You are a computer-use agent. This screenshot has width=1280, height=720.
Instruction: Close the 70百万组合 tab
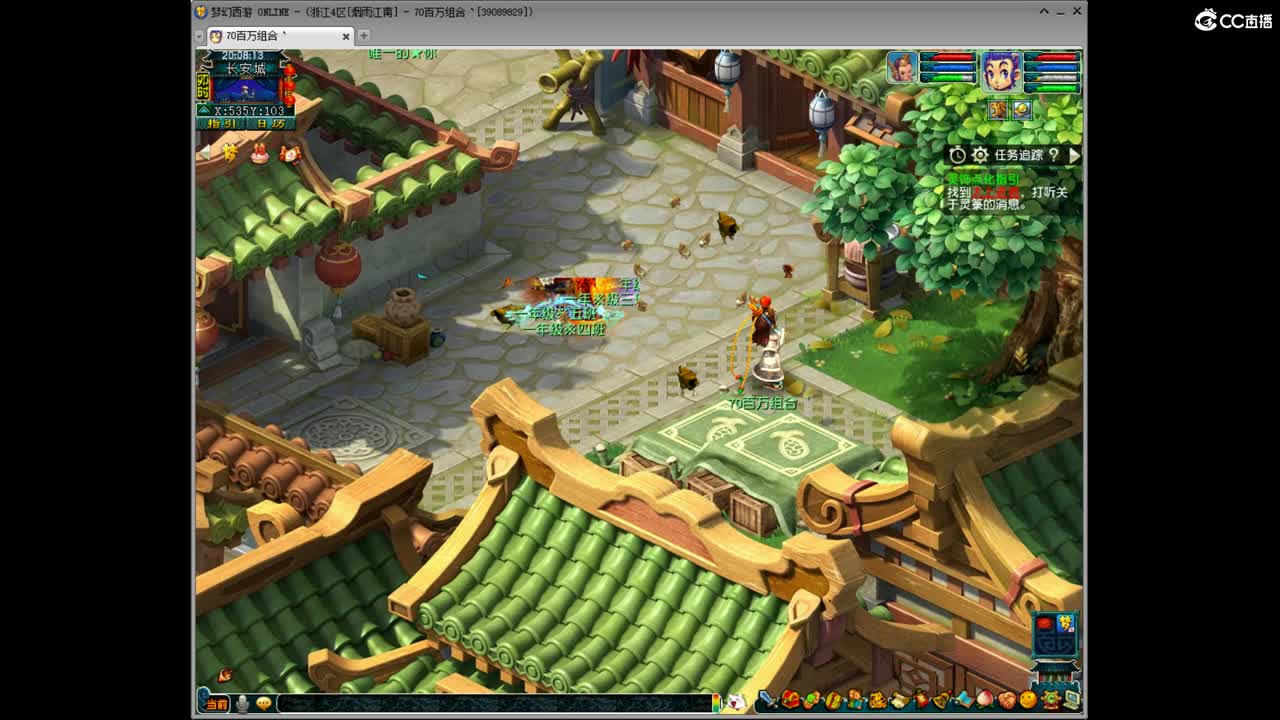pyautogui.click(x=346, y=36)
